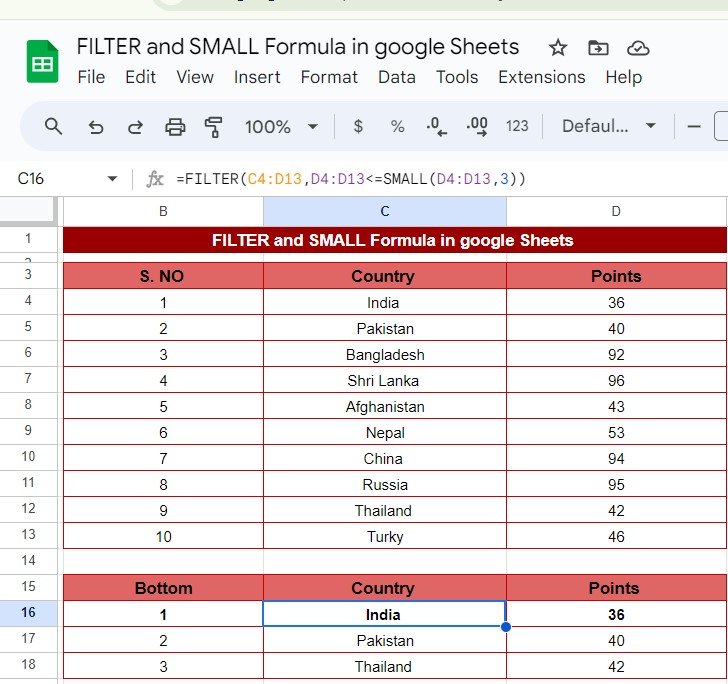Select the 'China' cell
The width and height of the screenshot is (728, 684).
point(384,458)
